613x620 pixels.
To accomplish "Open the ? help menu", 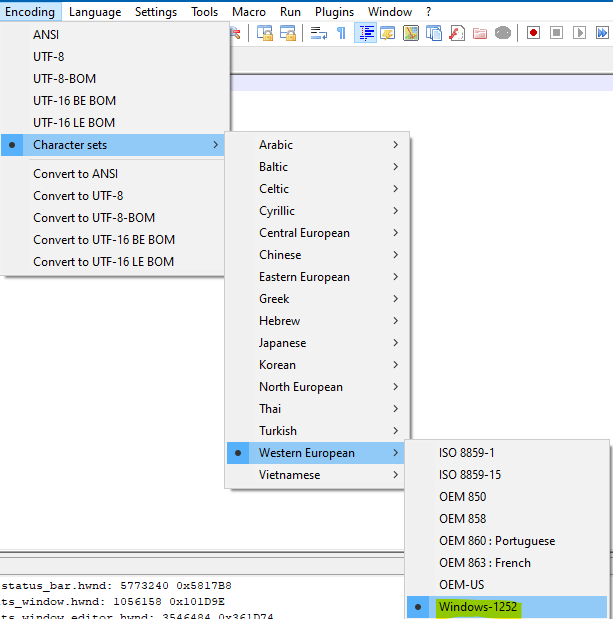I will [428, 12].
